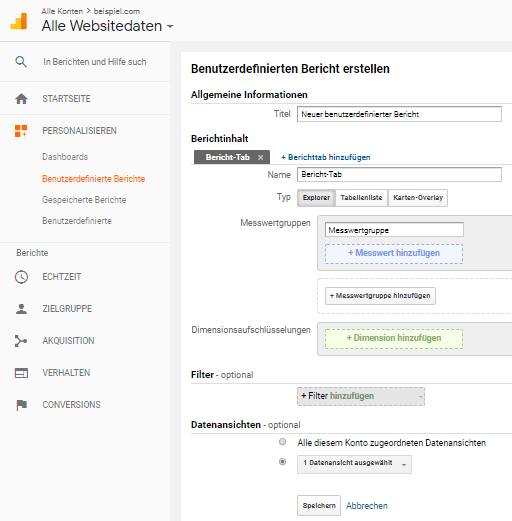Click the 'In Berichten und Hilfe such' search field

coord(95,62)
